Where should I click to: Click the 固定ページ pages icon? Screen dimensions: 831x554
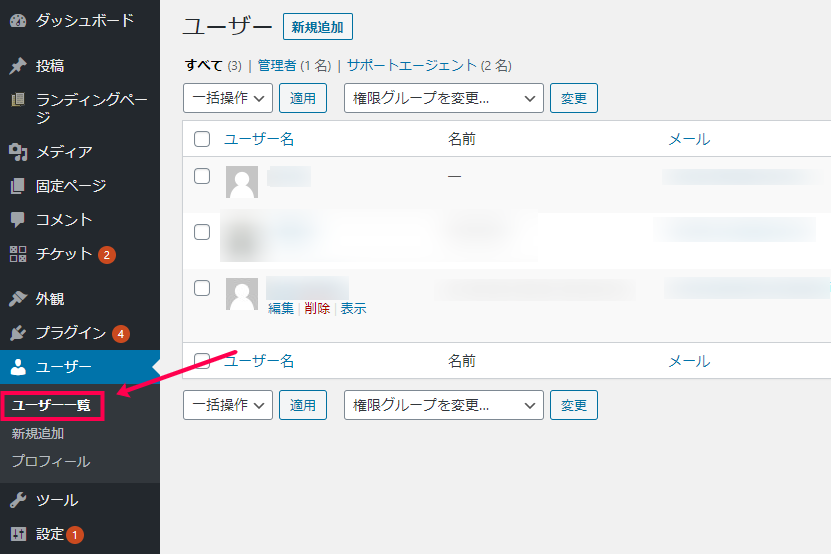coord(18,186)
